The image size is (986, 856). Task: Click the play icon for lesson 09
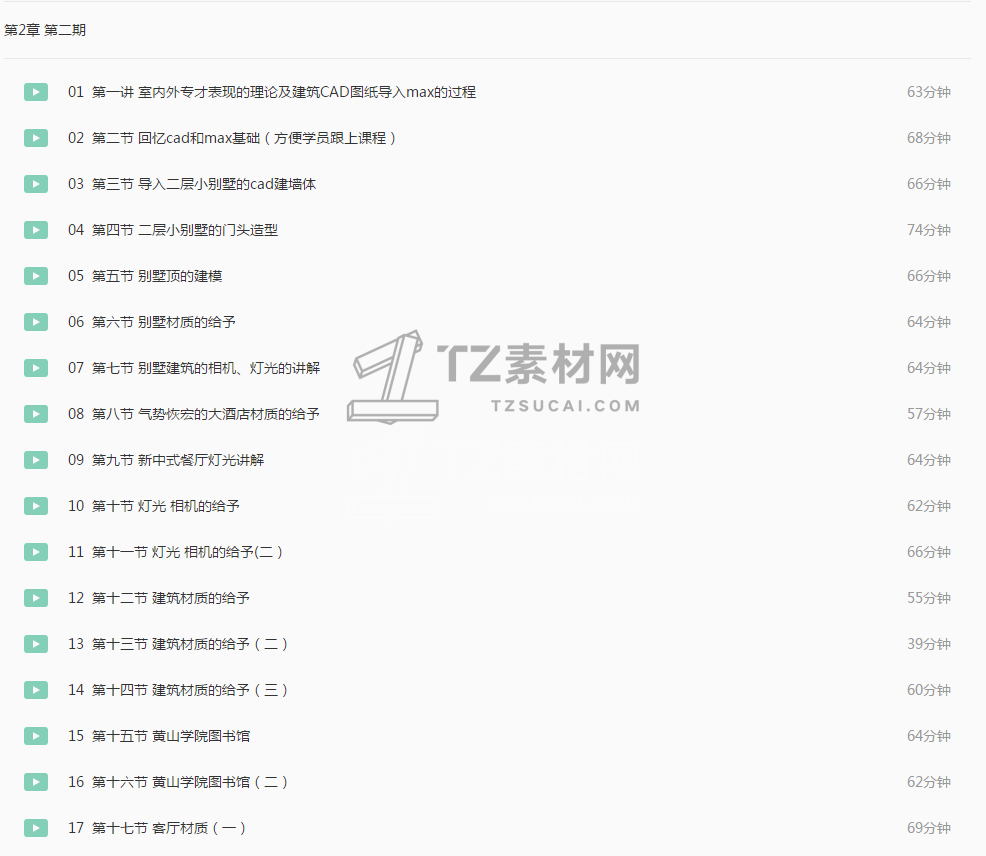36,460
